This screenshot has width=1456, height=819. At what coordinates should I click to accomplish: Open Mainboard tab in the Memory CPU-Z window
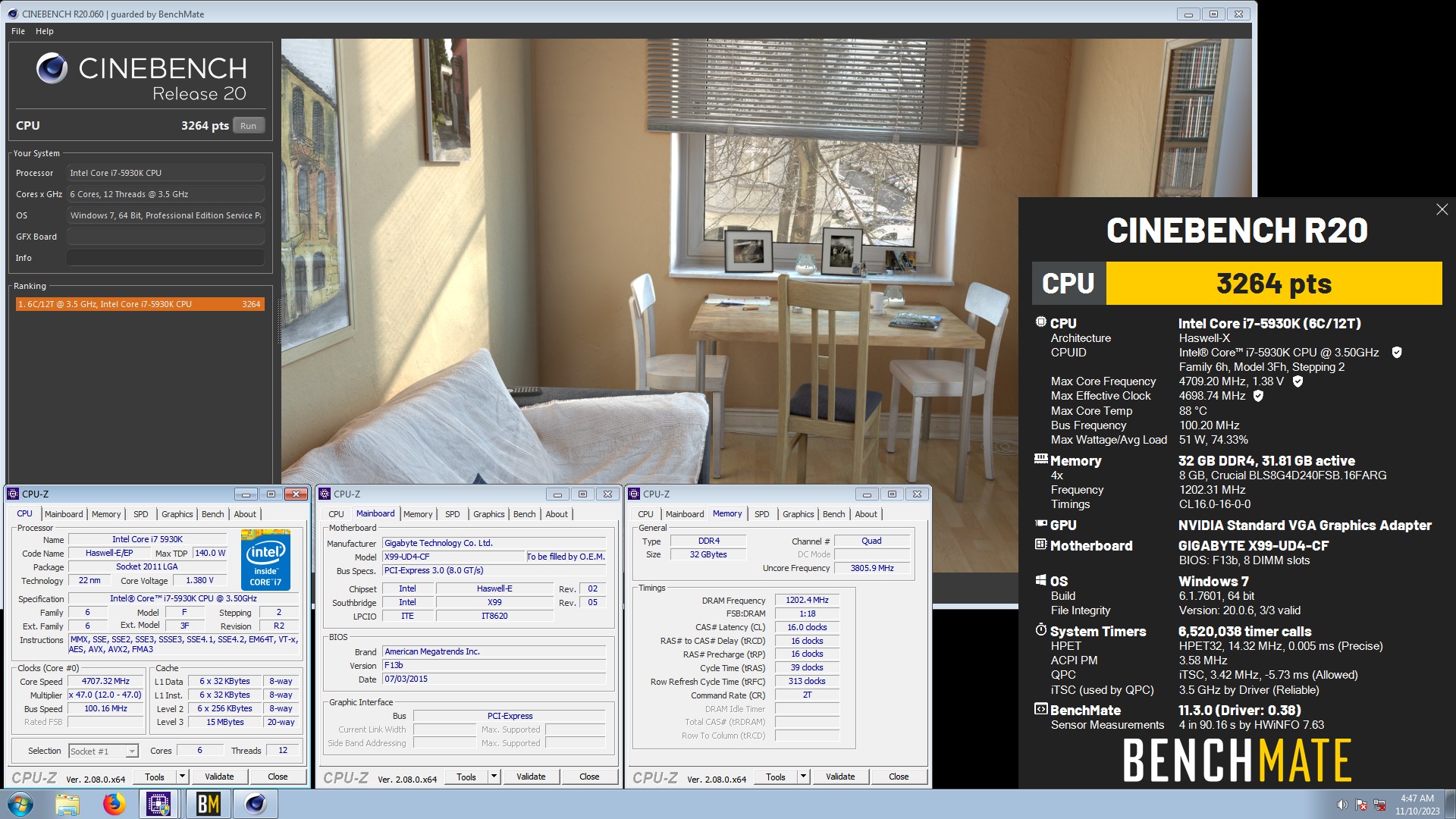click(x=685, y=514)
